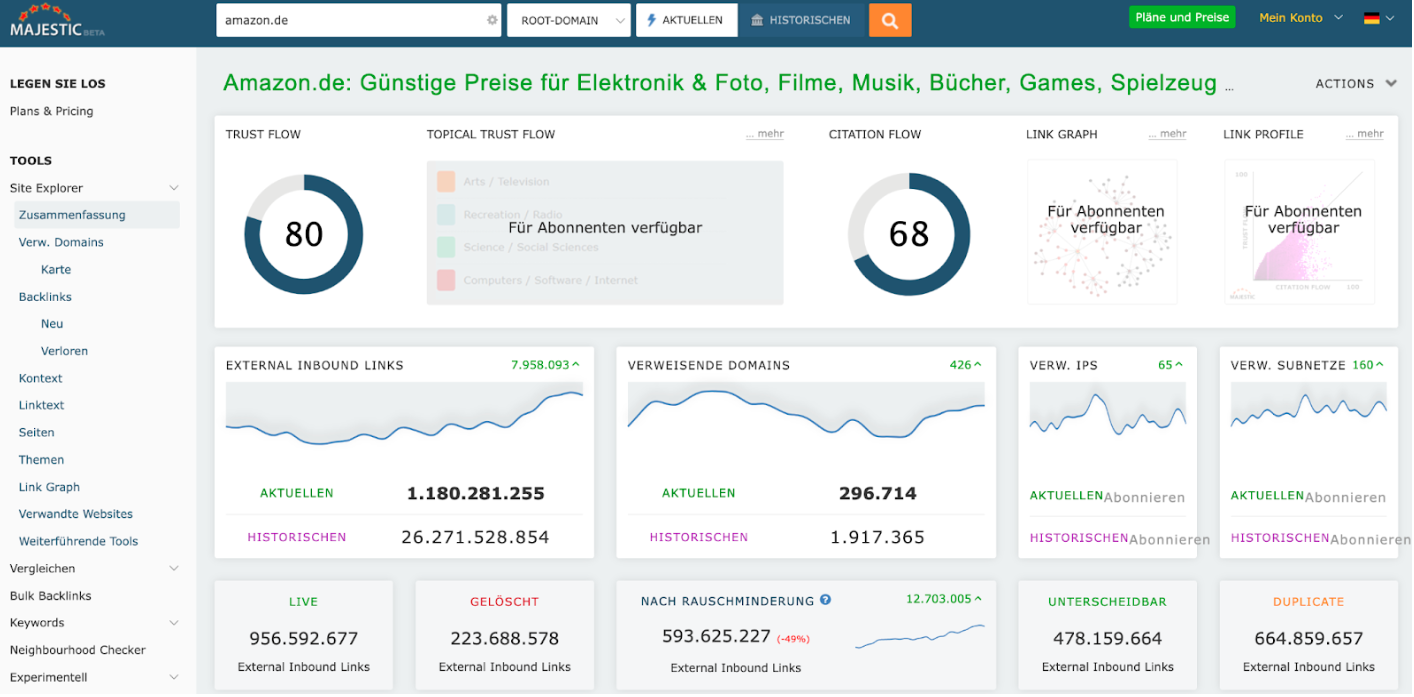Click the Citation Flow 68 donut chart
The width and height of the screenshot is (1414, 697).
[x=909, y=234]
